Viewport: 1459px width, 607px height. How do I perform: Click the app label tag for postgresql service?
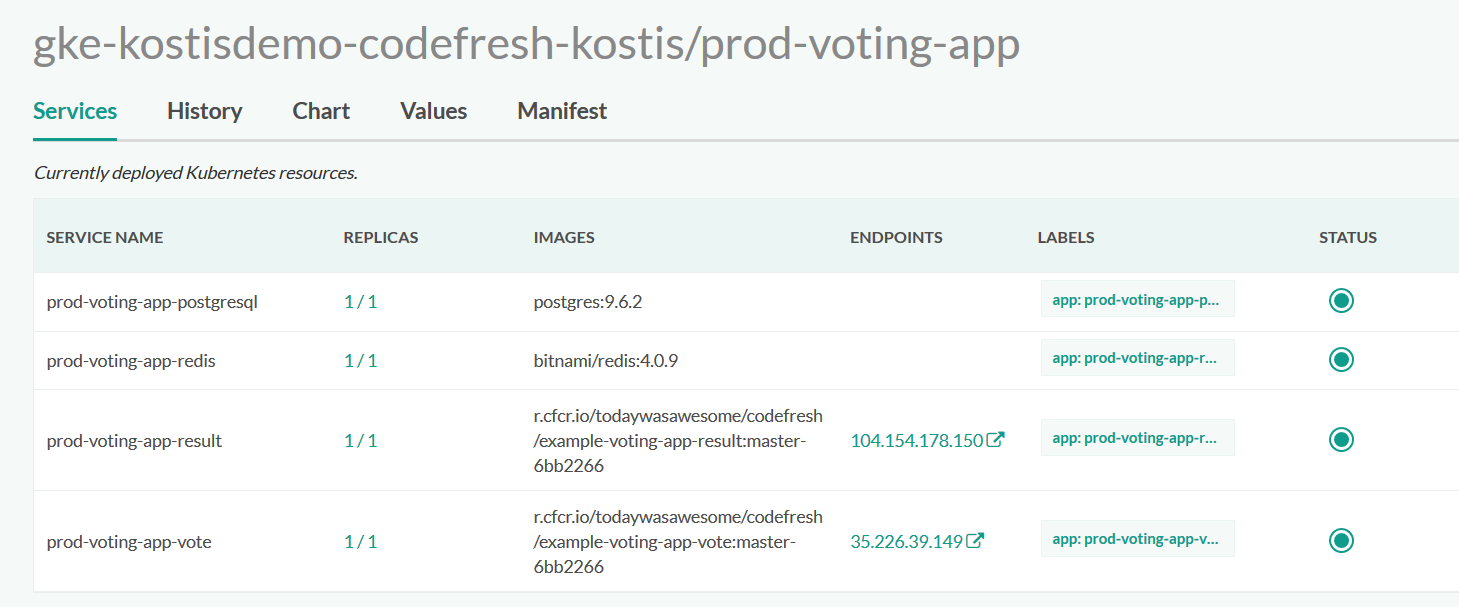pos(1137,299)
